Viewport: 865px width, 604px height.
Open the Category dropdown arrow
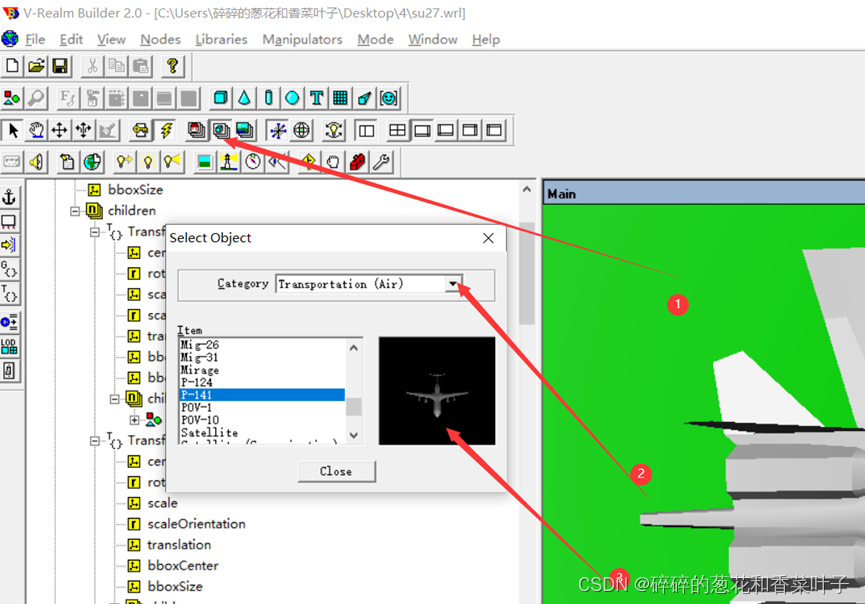tap(452, 284)
